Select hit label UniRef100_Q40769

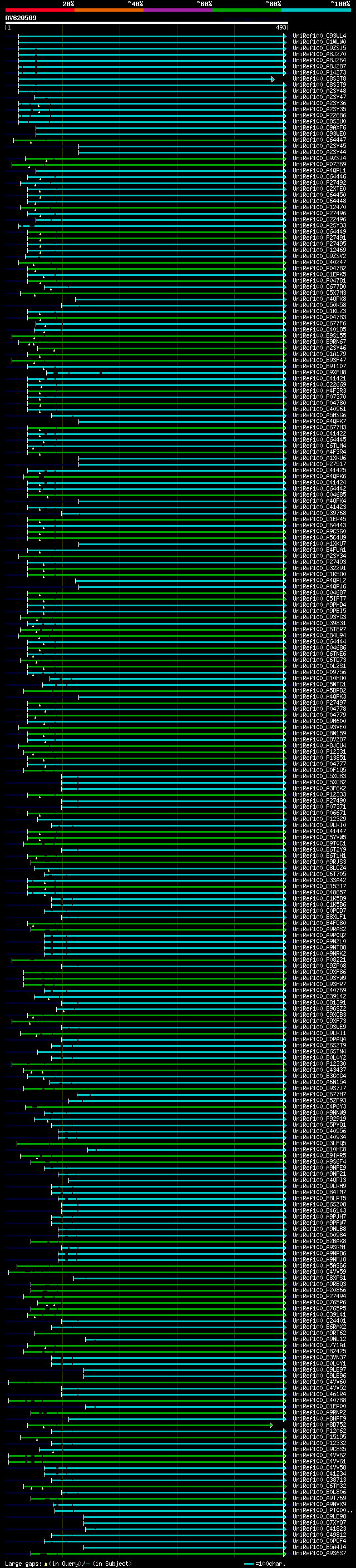click(x=319, y=990)
